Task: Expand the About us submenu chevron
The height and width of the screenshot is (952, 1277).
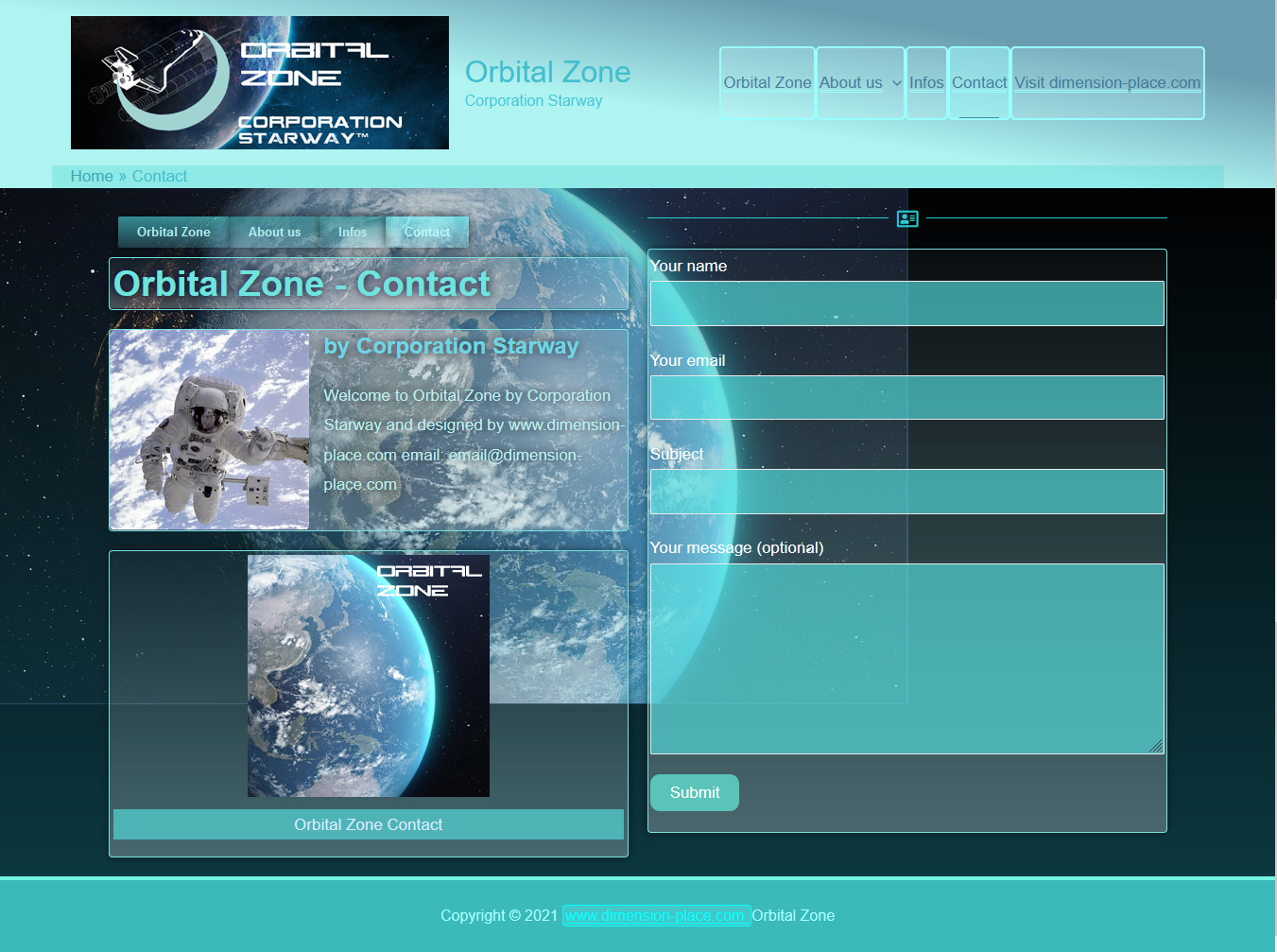Action: (896, 83)
